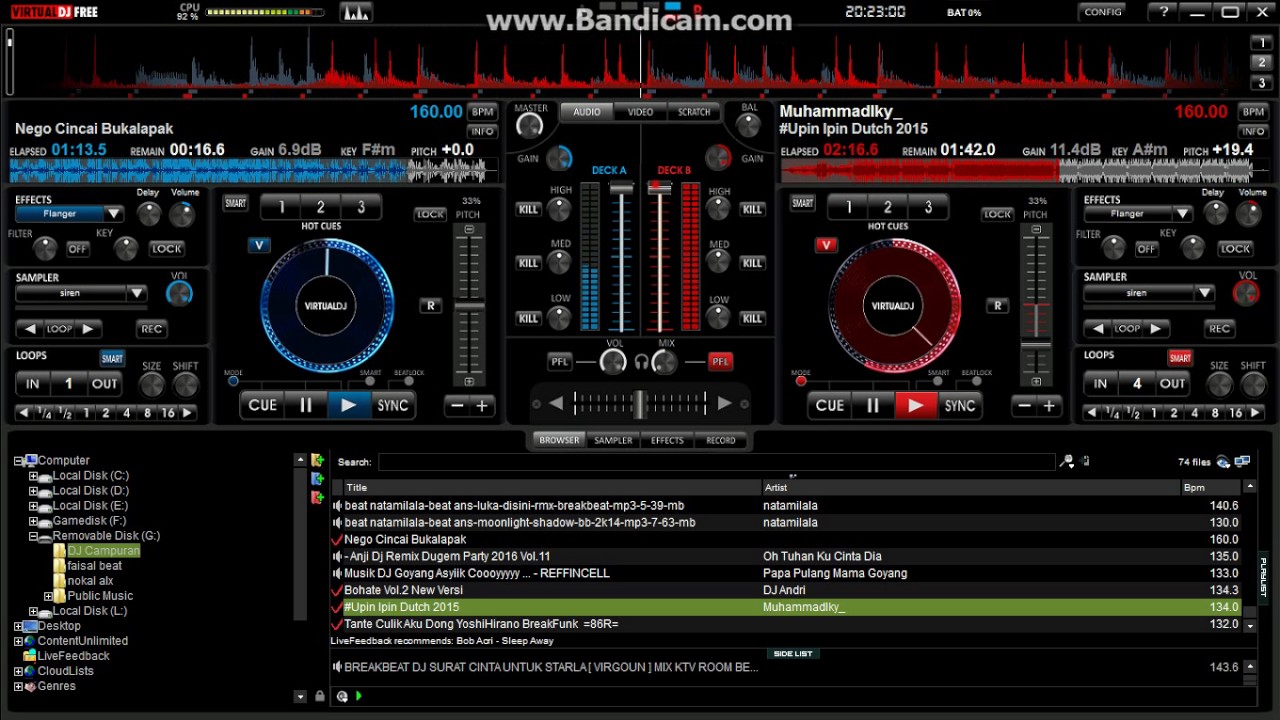Click the right deck SYNC button
This screenshot has width=1280, height=720.
[x=960, y=405]
